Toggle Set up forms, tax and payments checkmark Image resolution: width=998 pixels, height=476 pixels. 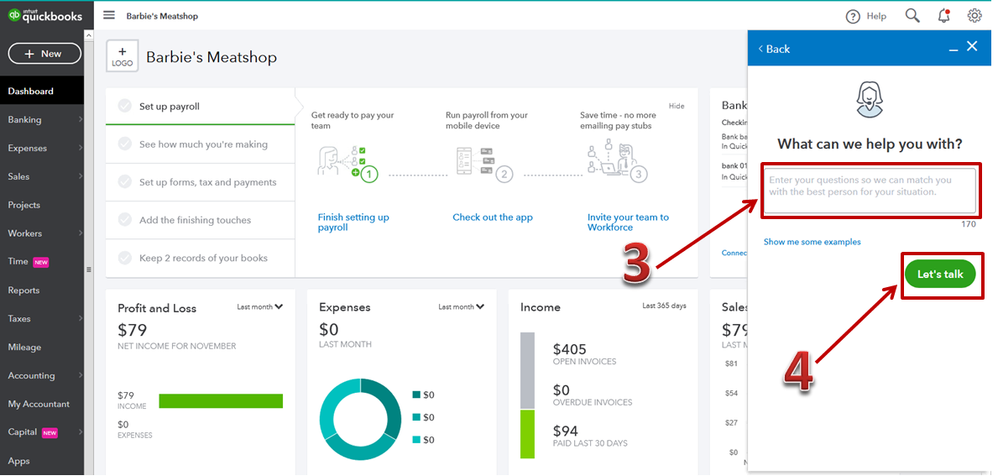point(125,182)
